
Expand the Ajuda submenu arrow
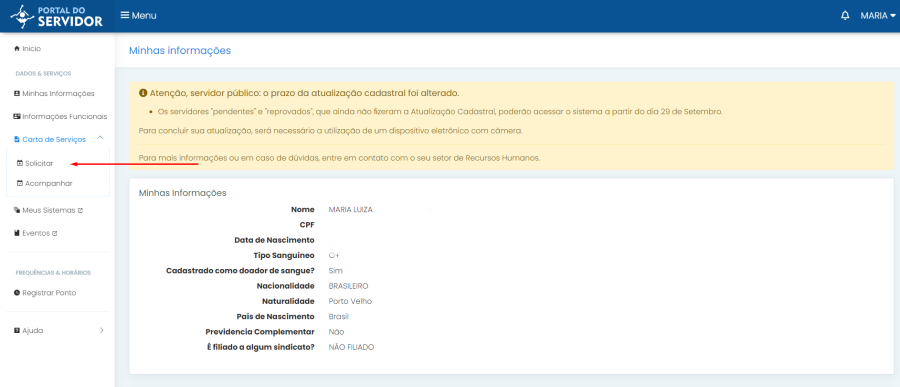102,331
